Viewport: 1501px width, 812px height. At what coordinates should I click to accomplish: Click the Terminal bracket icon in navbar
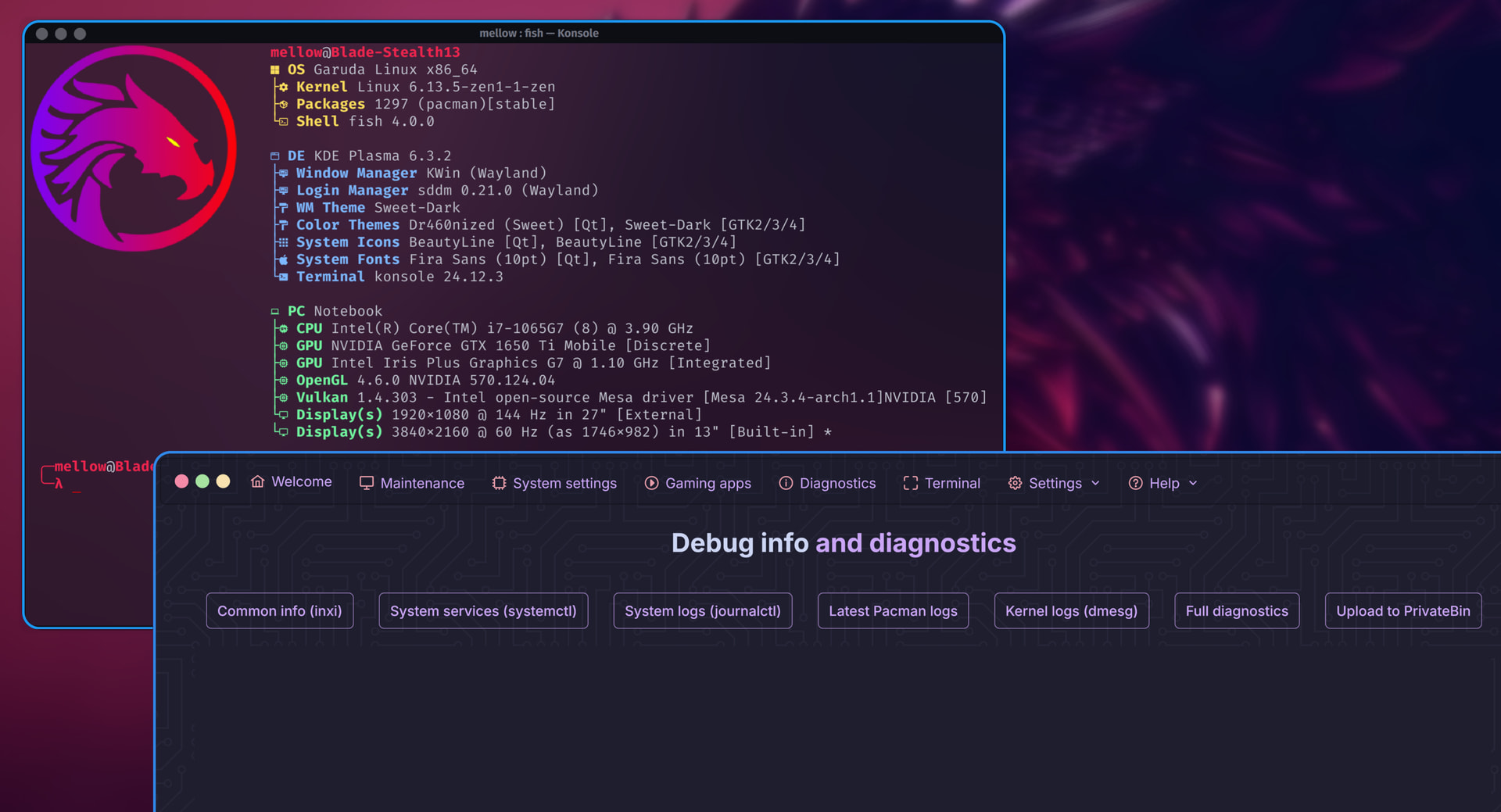point(910,483)
